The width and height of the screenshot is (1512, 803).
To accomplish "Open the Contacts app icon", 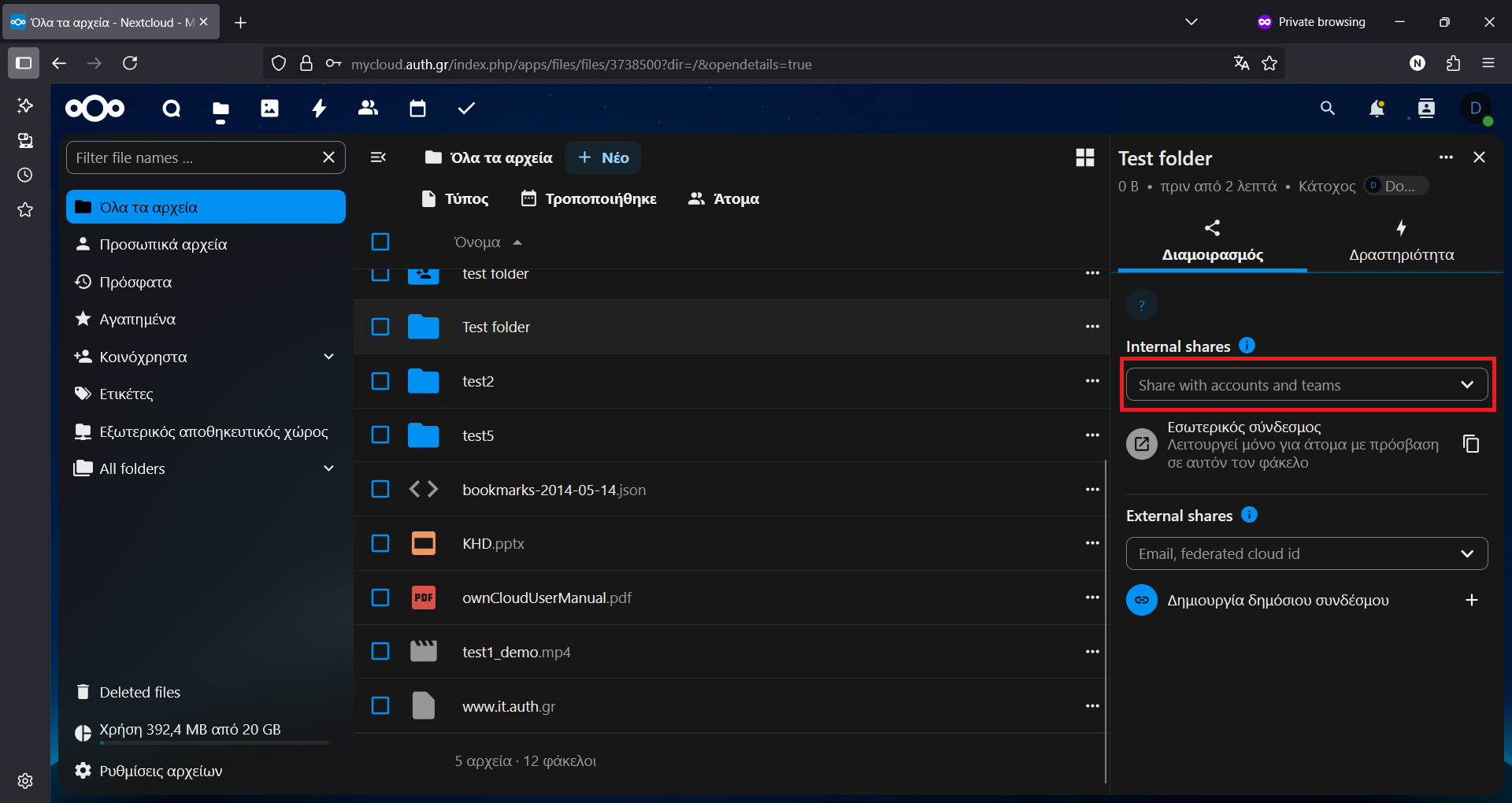I will click(368, 109).
